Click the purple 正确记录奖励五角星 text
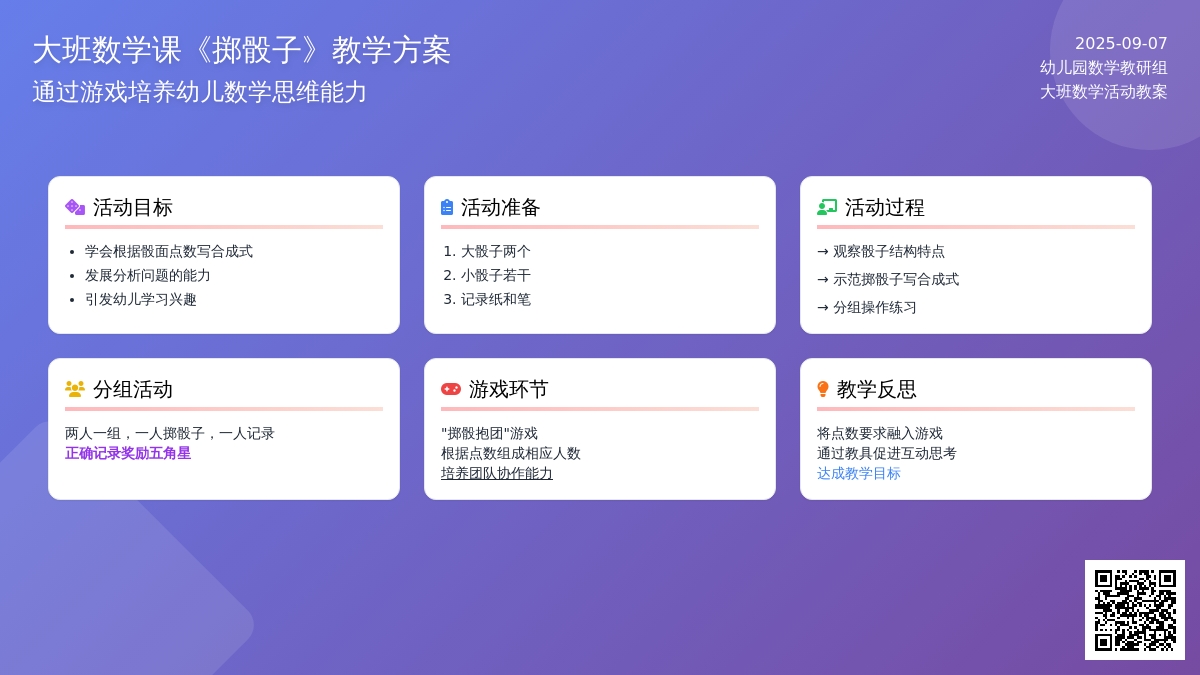The image size is (1200, 675). coord(128,453)
